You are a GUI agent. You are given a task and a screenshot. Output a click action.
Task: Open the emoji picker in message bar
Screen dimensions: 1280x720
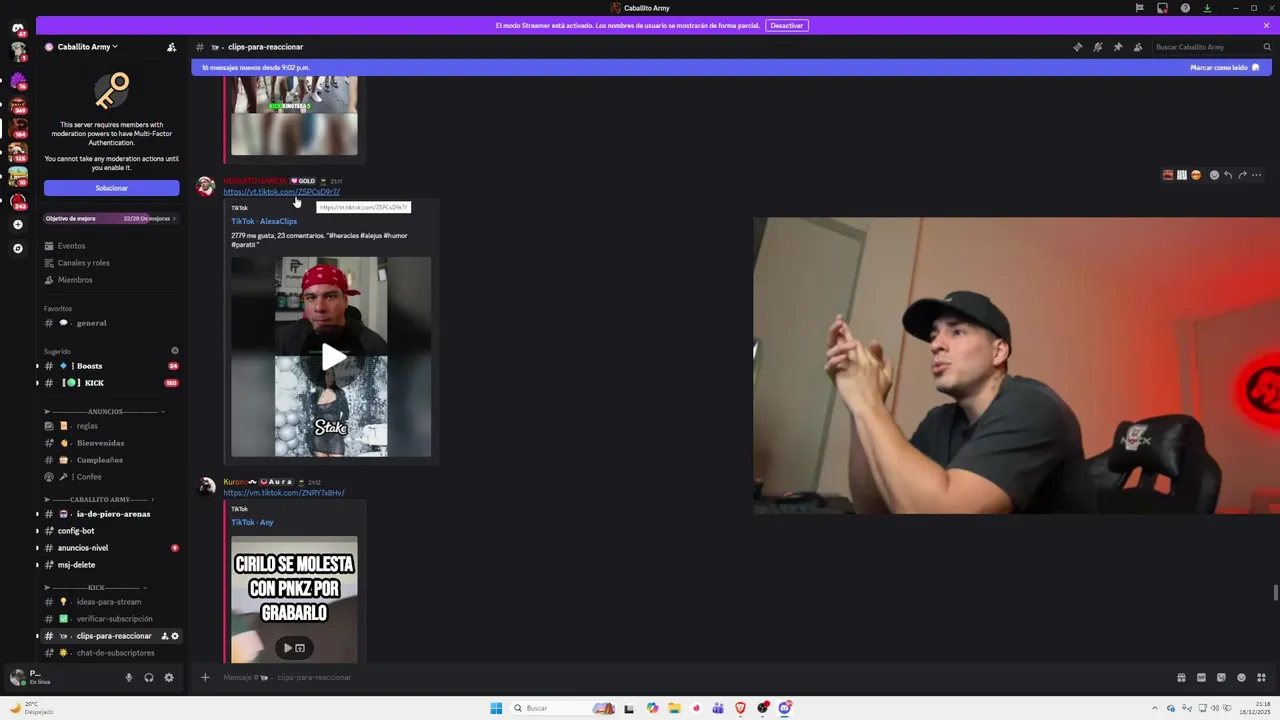pyautogui.click(x=1241, y=678)
